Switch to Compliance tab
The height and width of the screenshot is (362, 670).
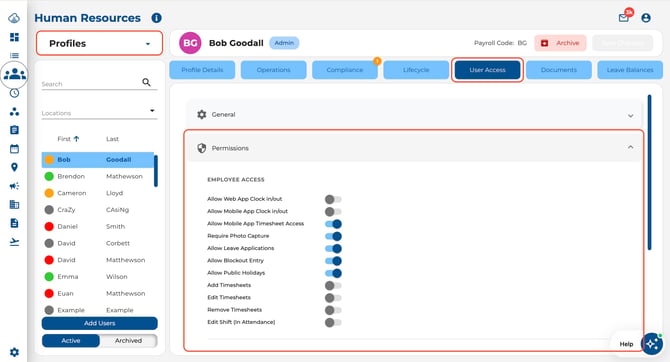click(x=345, y=70)
